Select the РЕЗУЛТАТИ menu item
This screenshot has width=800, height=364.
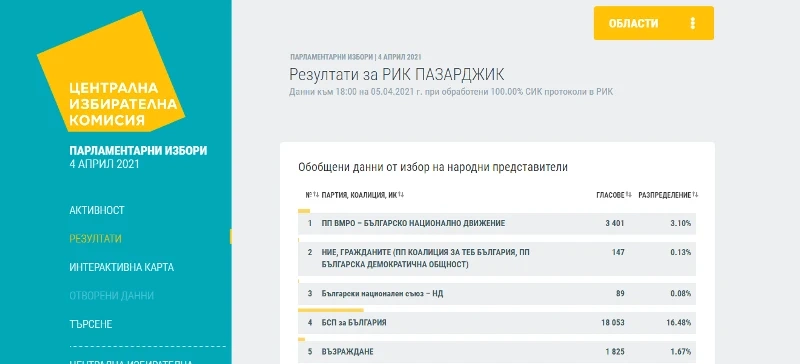click(95, 238)
